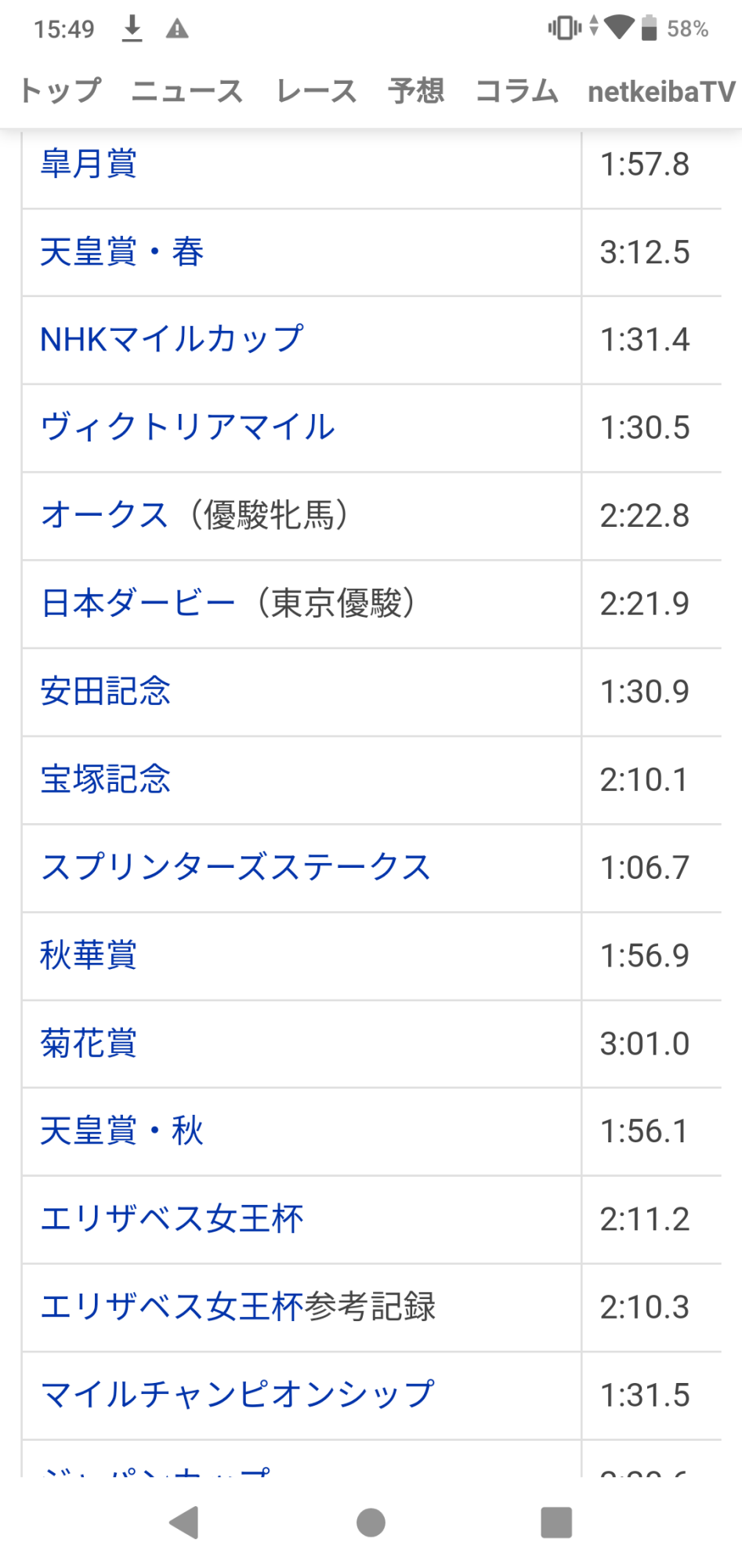Open the 皐月賞 race link
This screenshot has height=1568, width=742.
(89, 164)
